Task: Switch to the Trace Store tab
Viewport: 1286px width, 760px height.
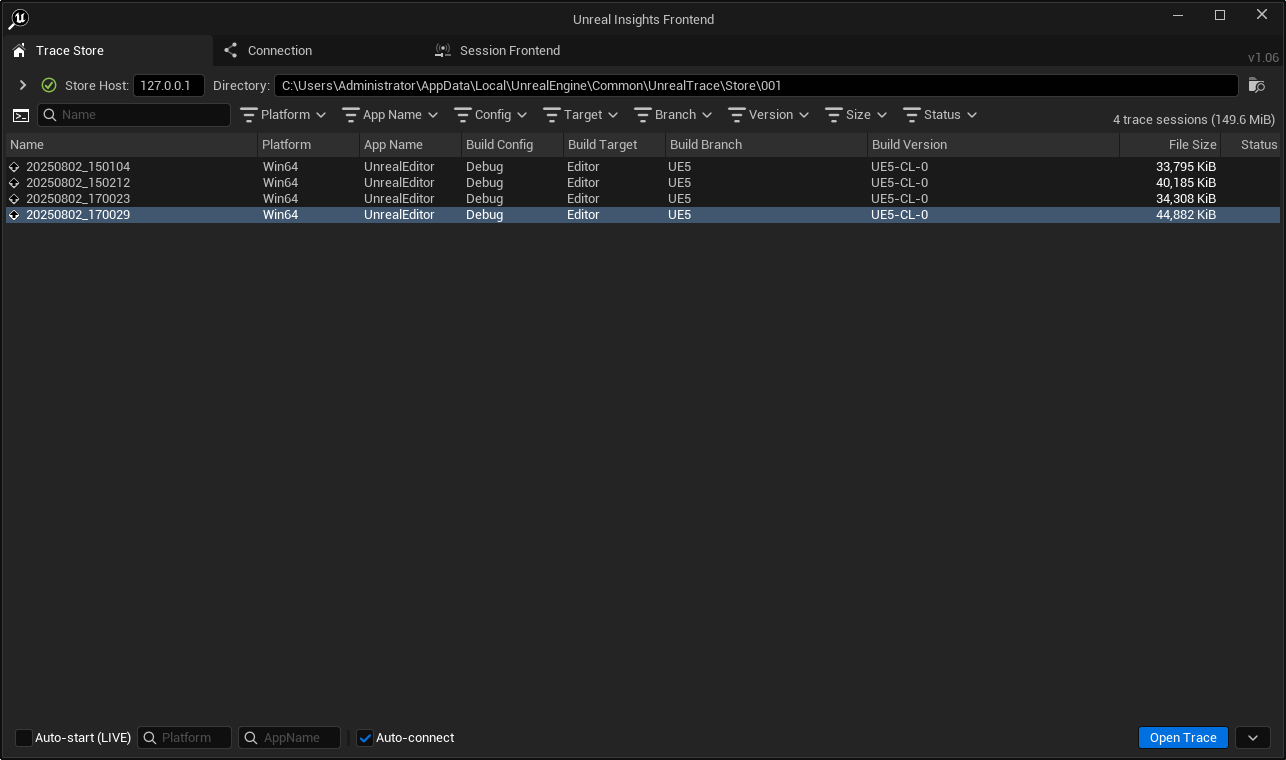Action: tap(106, 50)
